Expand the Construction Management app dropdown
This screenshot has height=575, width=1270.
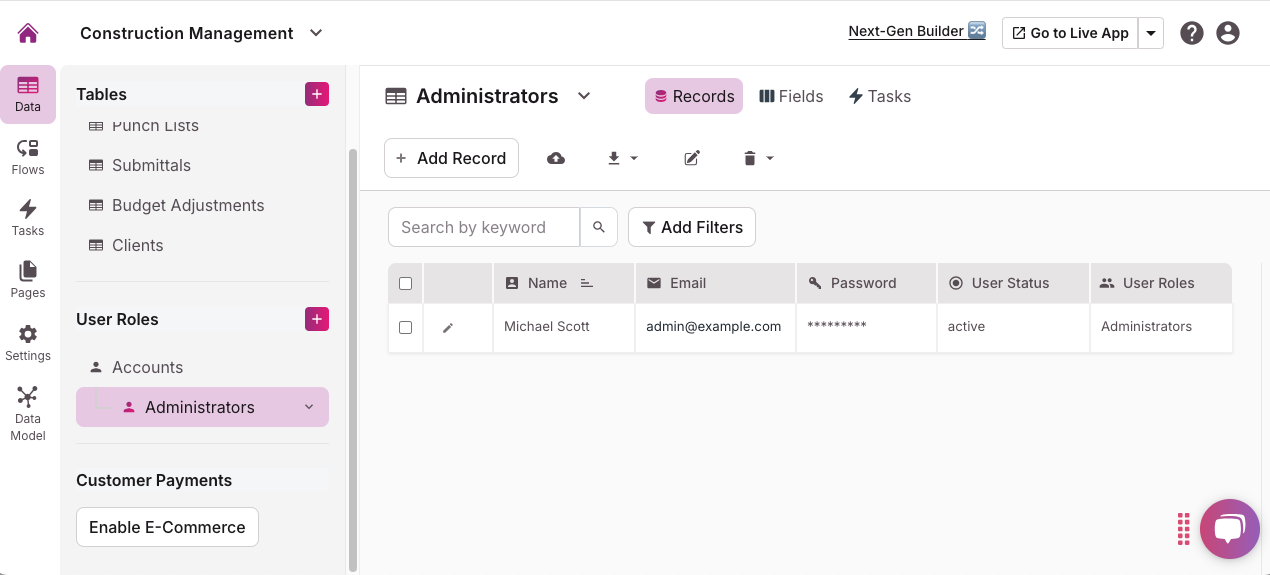(x=316, y=33)
